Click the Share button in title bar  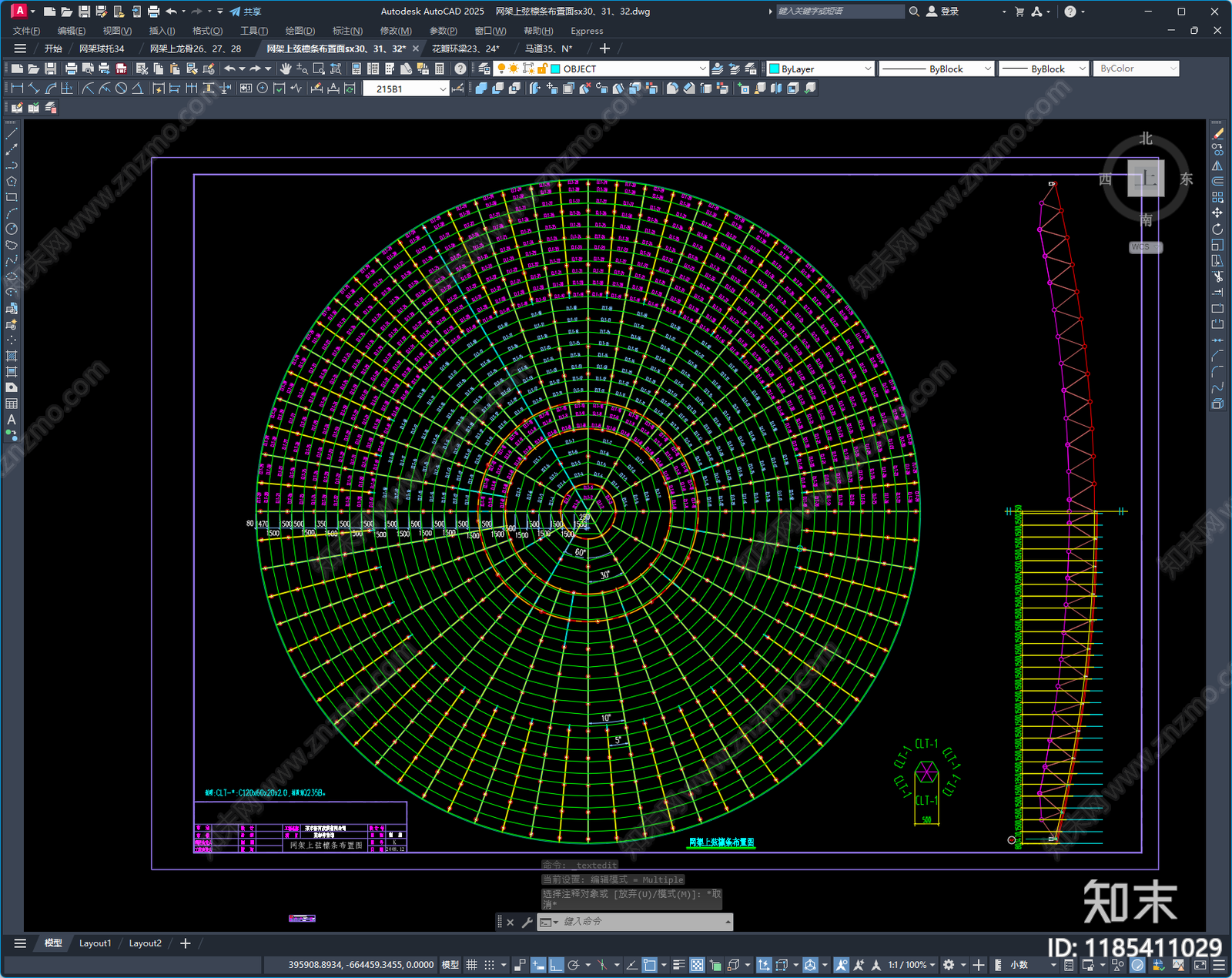pos(246,12)
